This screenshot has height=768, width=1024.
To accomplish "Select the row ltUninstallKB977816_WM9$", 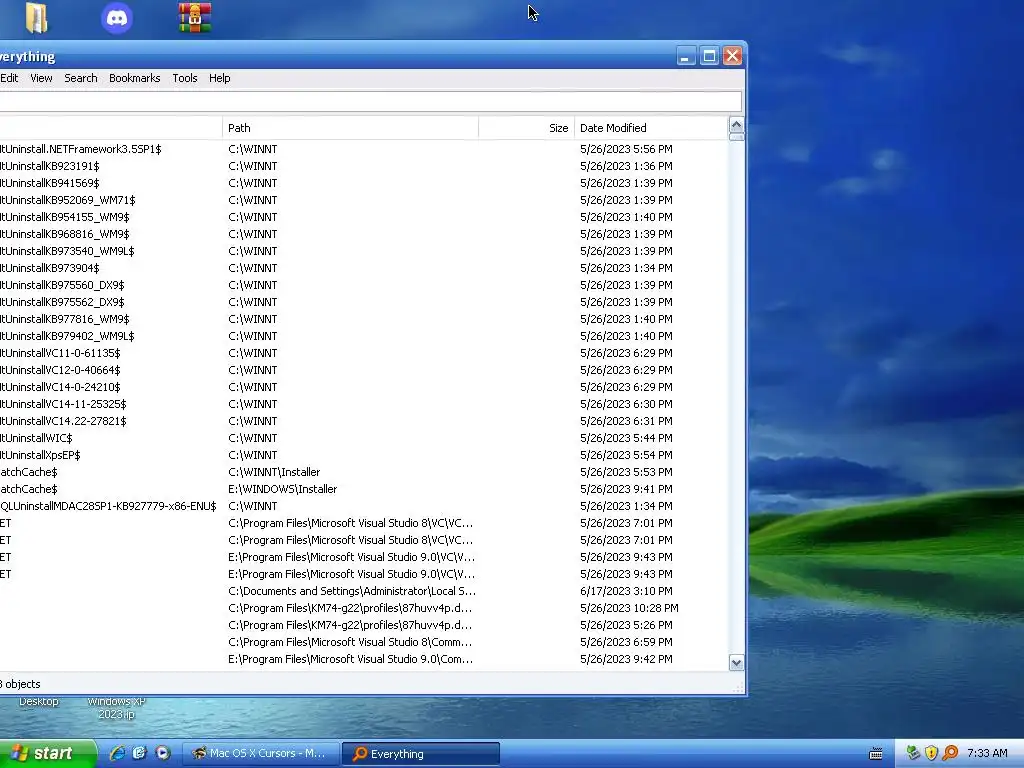I will tap(364, 319).
